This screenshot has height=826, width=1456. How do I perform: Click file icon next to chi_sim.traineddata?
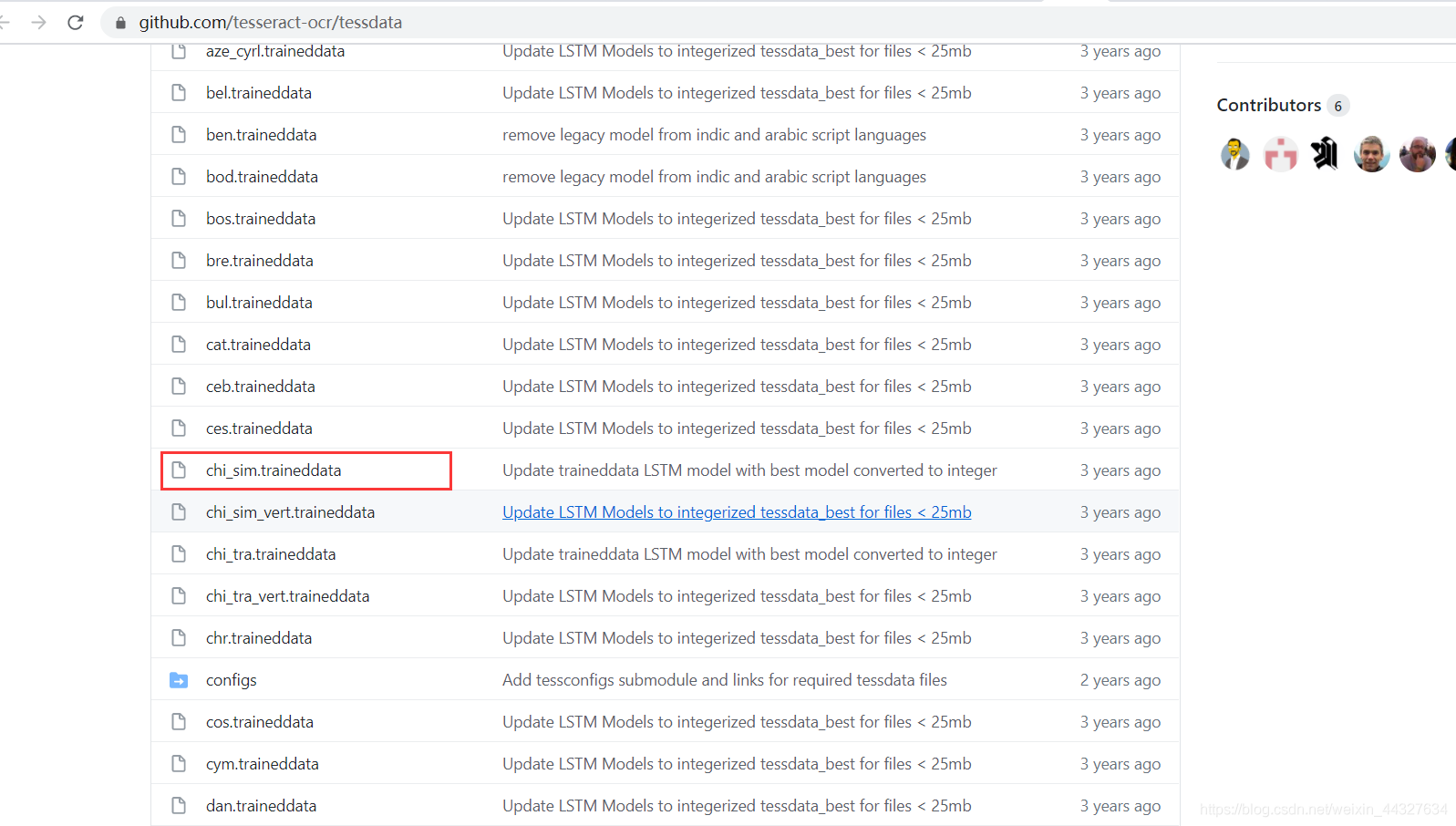pyautogui.click(x=179, y=470)
